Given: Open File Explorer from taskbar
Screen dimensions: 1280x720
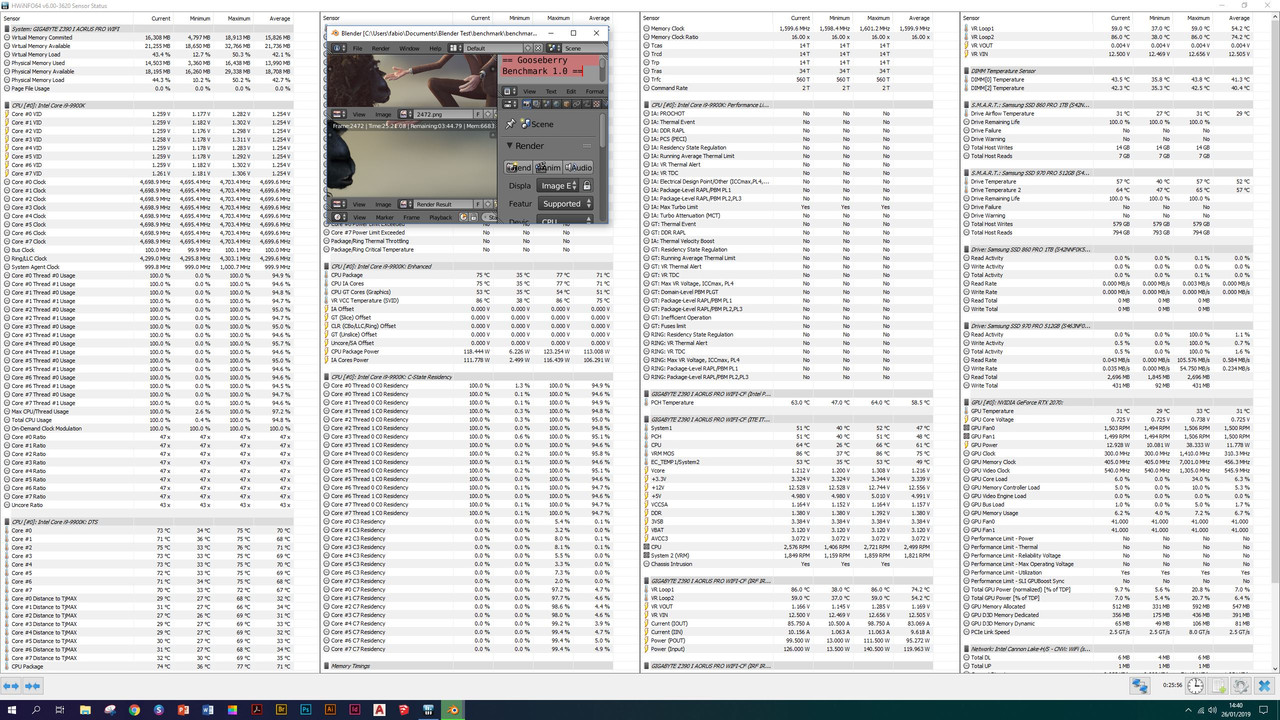Looking at the screenshot, I should tap(85, 710).
